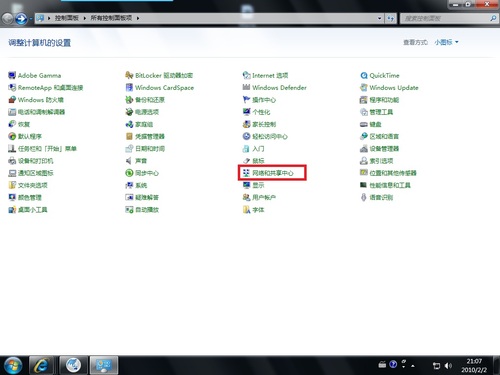This screenshot has width=500, height=375.
Task: Open 管理工具
Action: coord(376,112)
